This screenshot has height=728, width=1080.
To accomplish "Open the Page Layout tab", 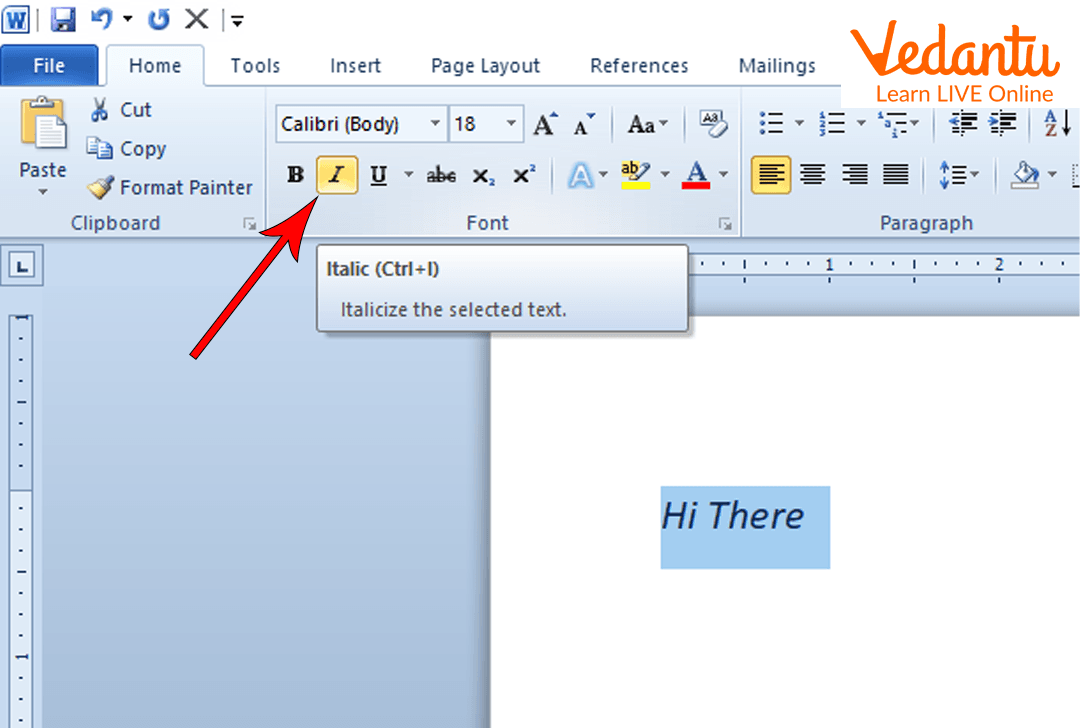I will point(485,66).
